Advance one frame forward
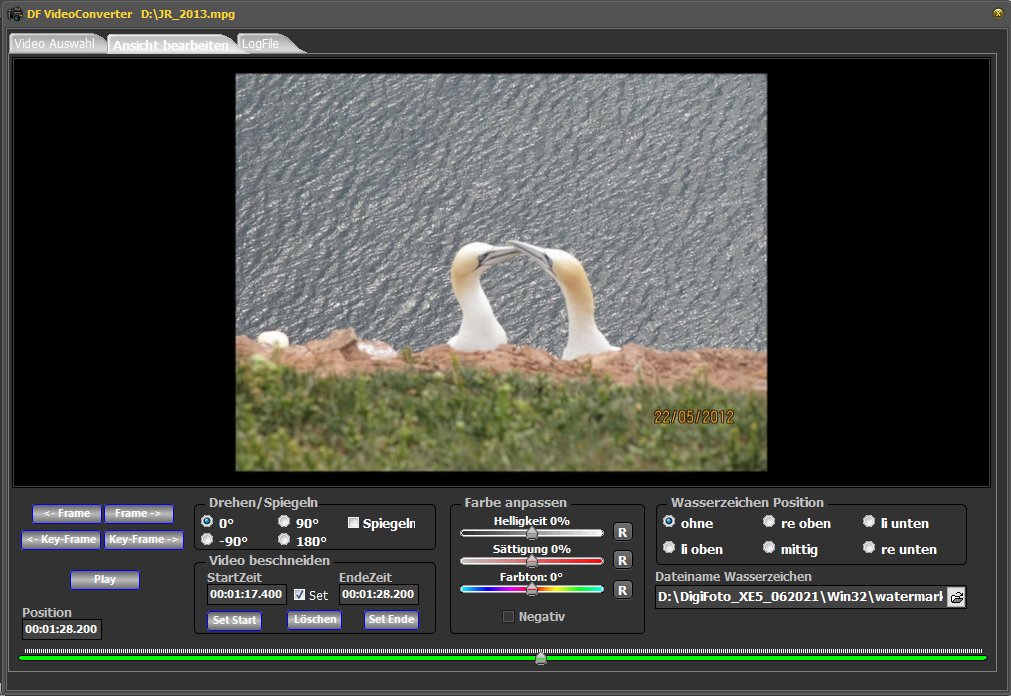The width and height of the screenshot is (1011, 696). [x=138, y=514]
